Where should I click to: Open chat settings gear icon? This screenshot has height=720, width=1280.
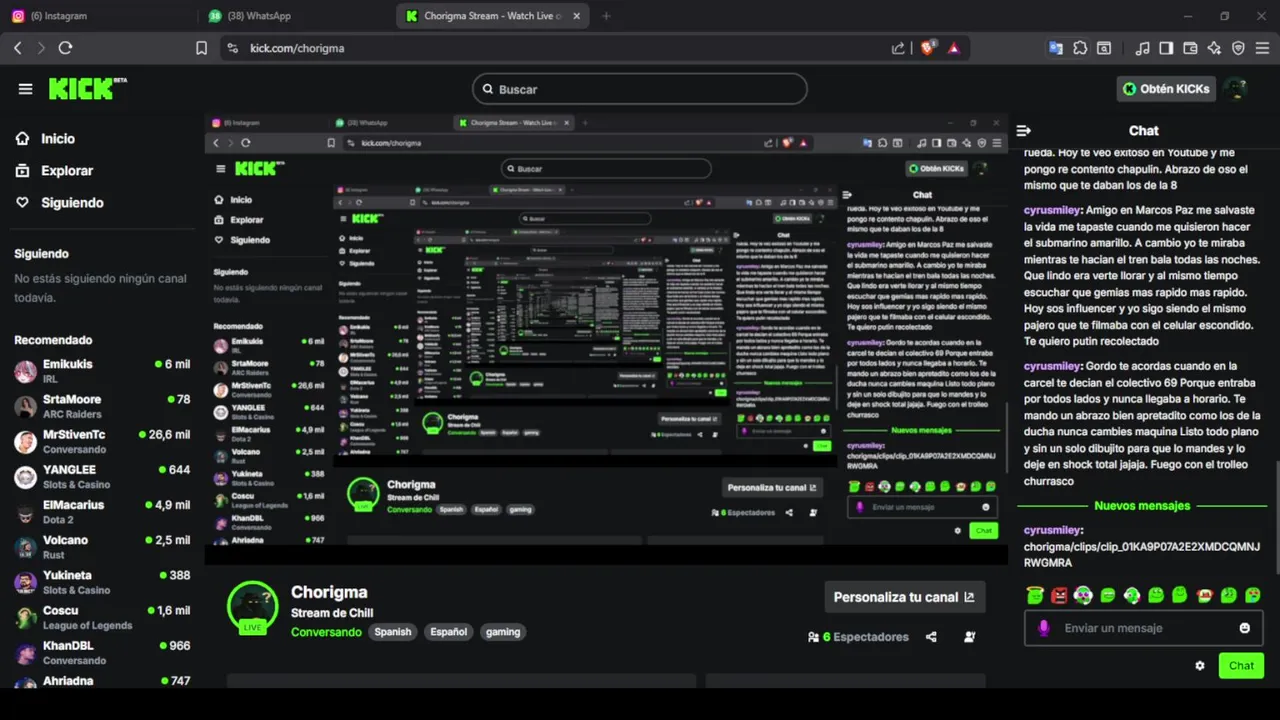(1199, 665)
